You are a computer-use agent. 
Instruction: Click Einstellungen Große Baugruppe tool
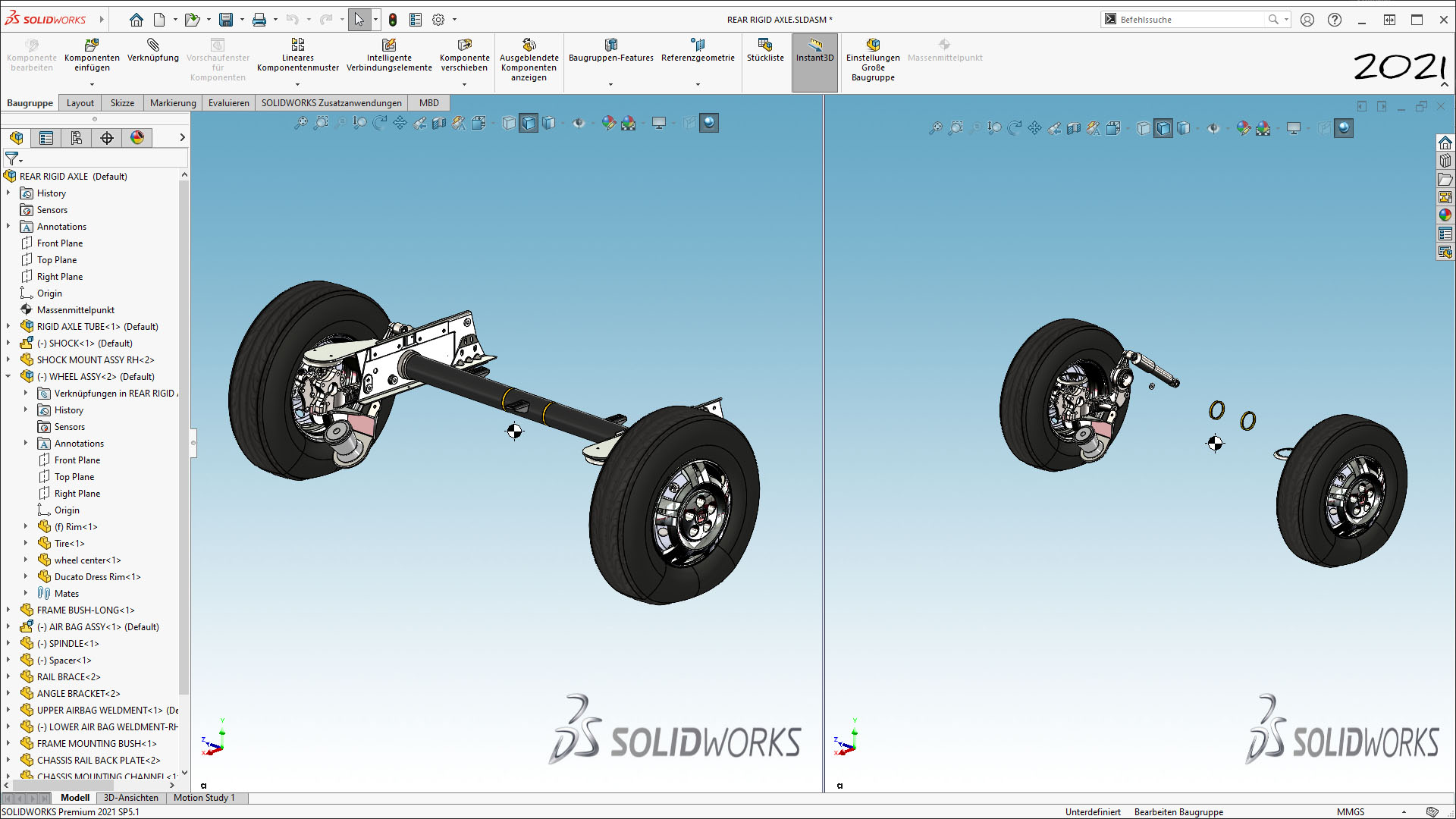click(873, 61)
